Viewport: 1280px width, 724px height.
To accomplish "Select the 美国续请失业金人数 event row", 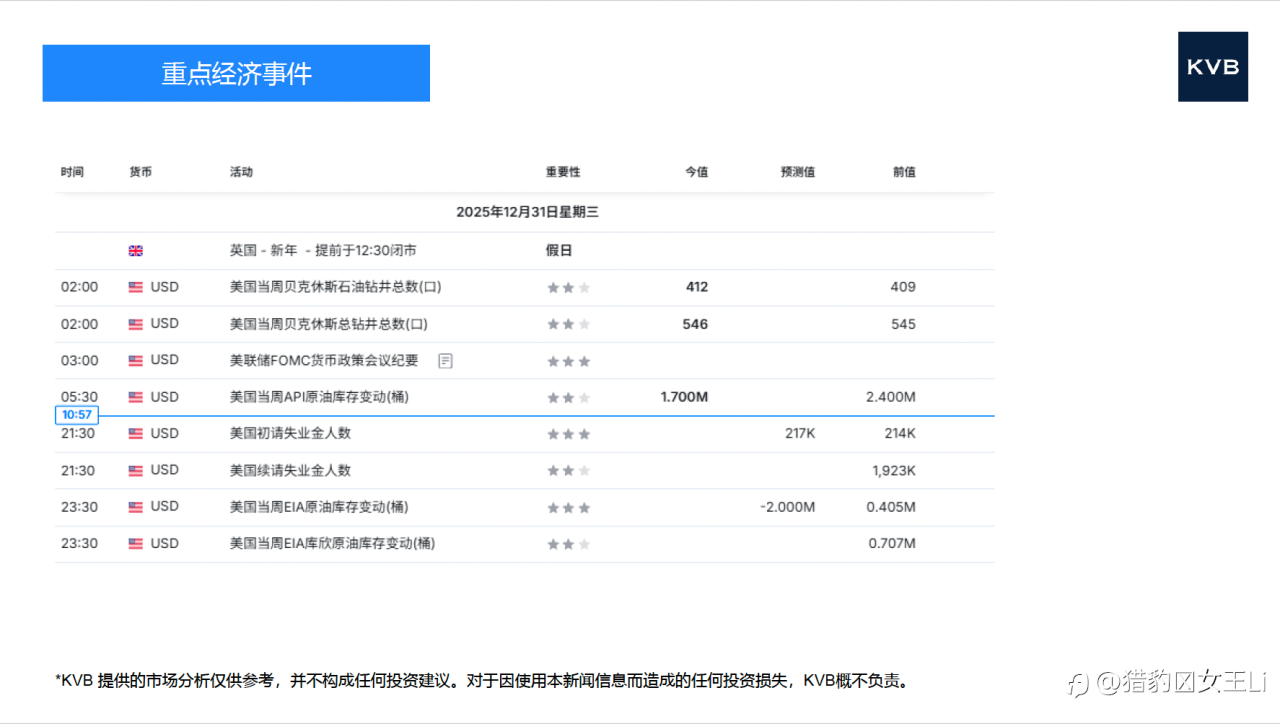I will coord(290,471).
